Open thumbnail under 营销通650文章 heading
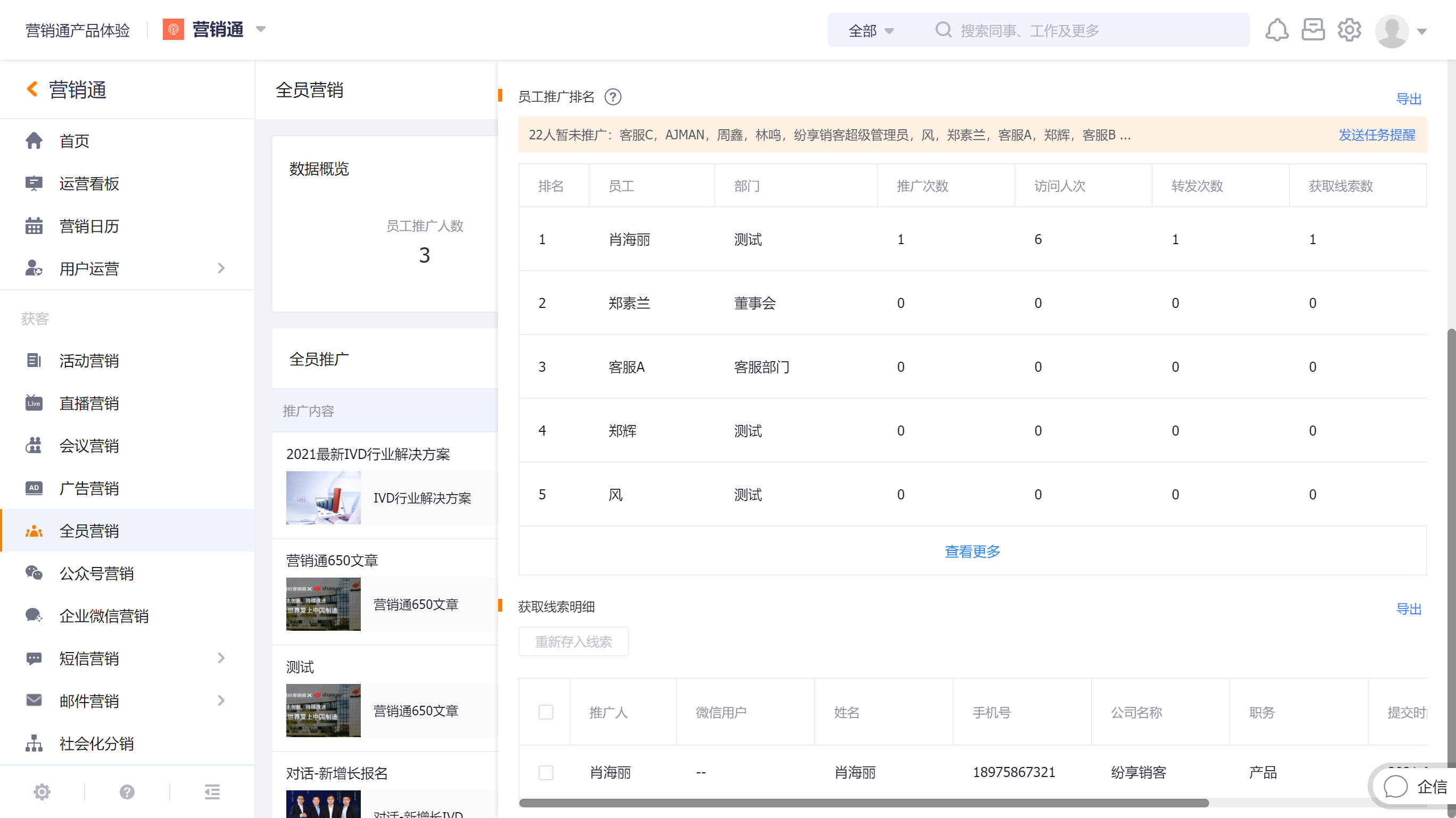The image size is (1456, 818). pyautogui.click(x=324, y=604)
